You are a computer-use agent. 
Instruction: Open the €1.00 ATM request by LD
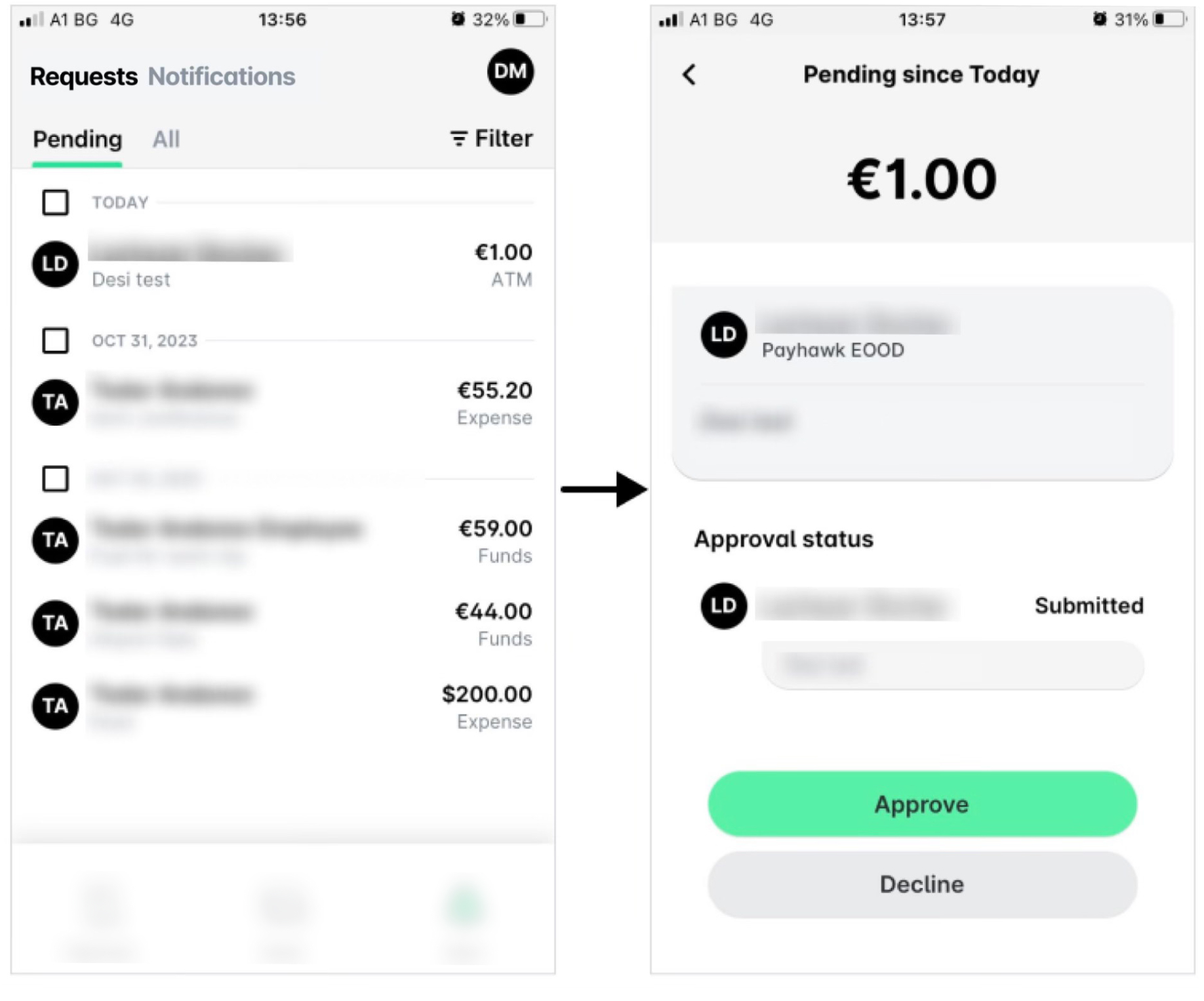[x=283, y=264]
